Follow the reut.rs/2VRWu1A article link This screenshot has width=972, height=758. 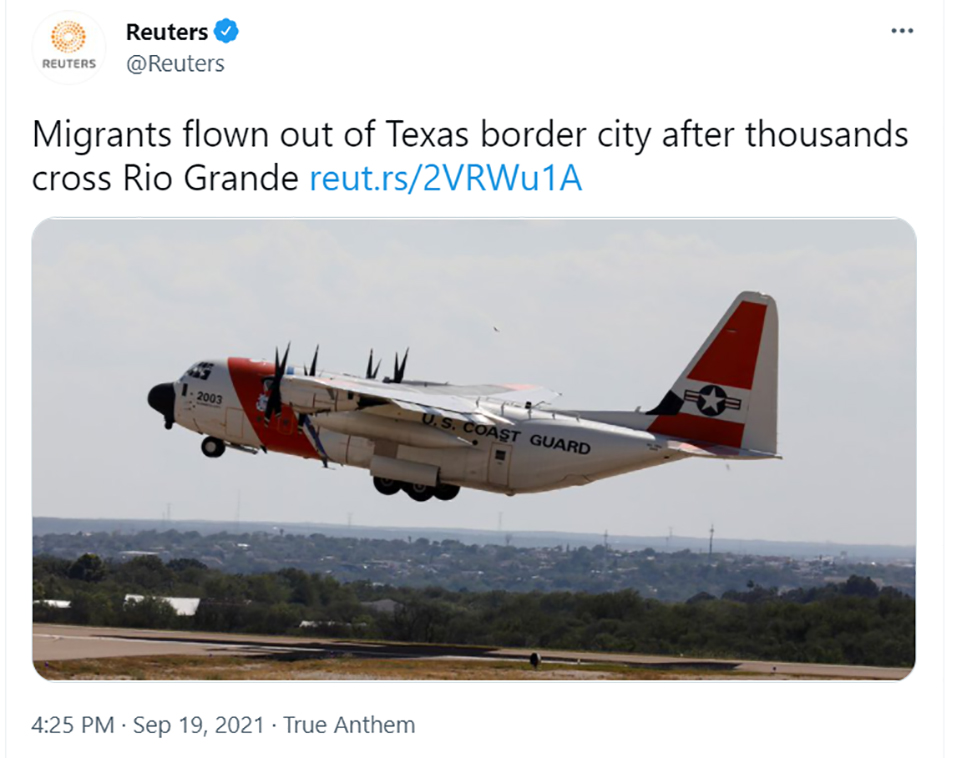[x=445, y=178]
